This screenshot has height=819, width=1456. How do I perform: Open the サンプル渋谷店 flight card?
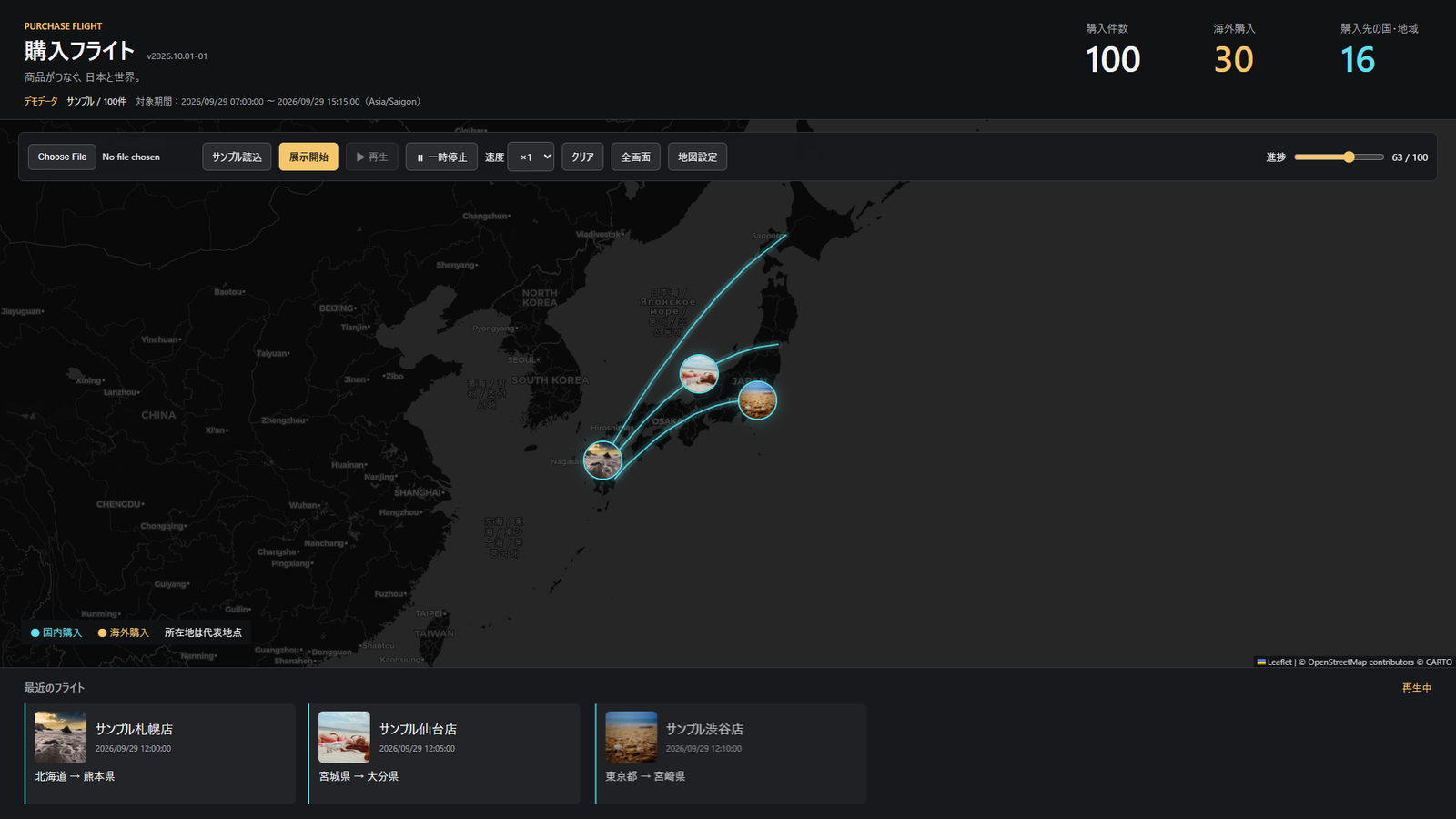pyautogui.click(x=731, y=753)
